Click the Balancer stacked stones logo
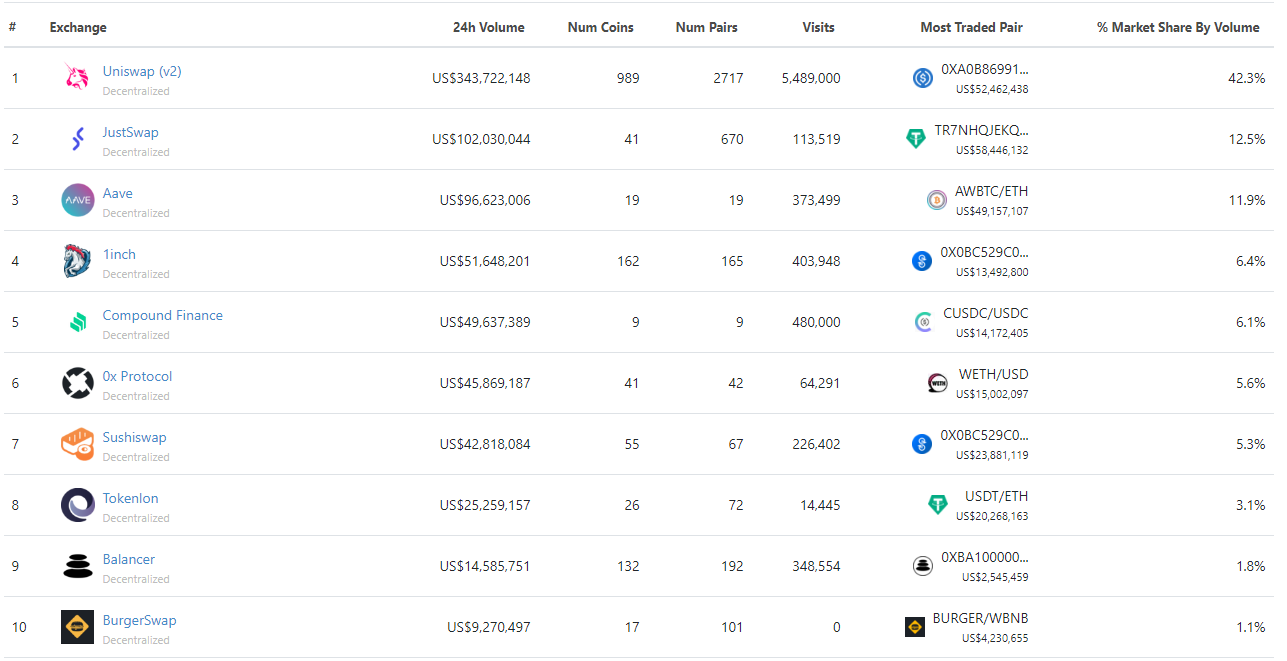 [x=77, y=566]
